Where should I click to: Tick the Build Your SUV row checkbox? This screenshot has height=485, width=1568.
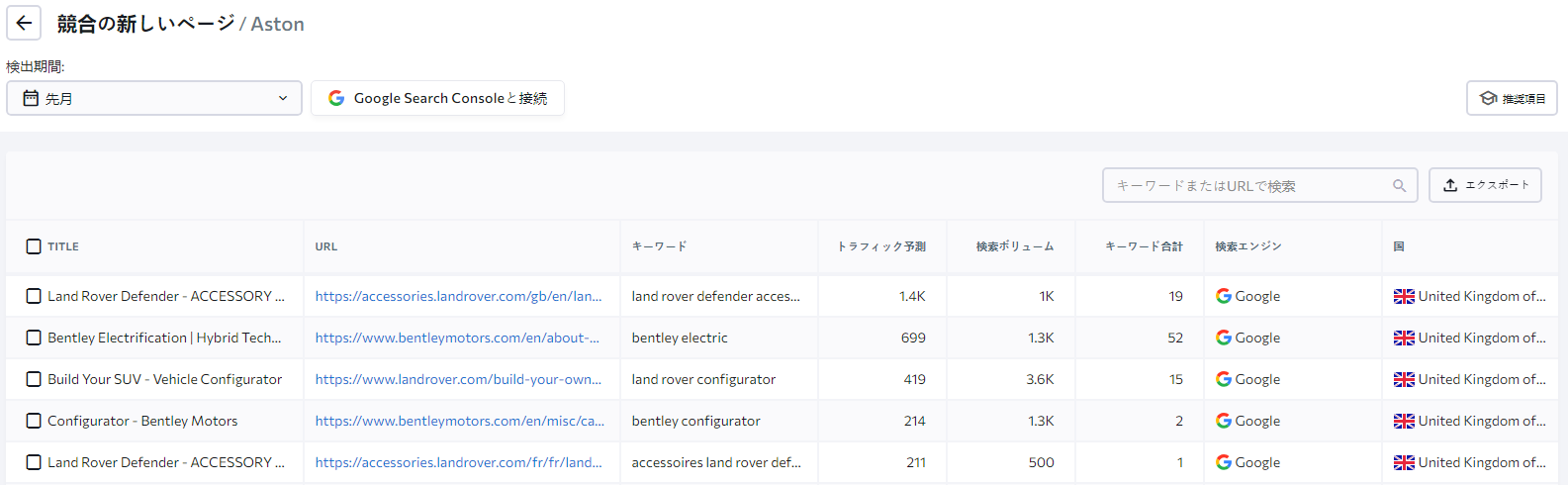34,379
